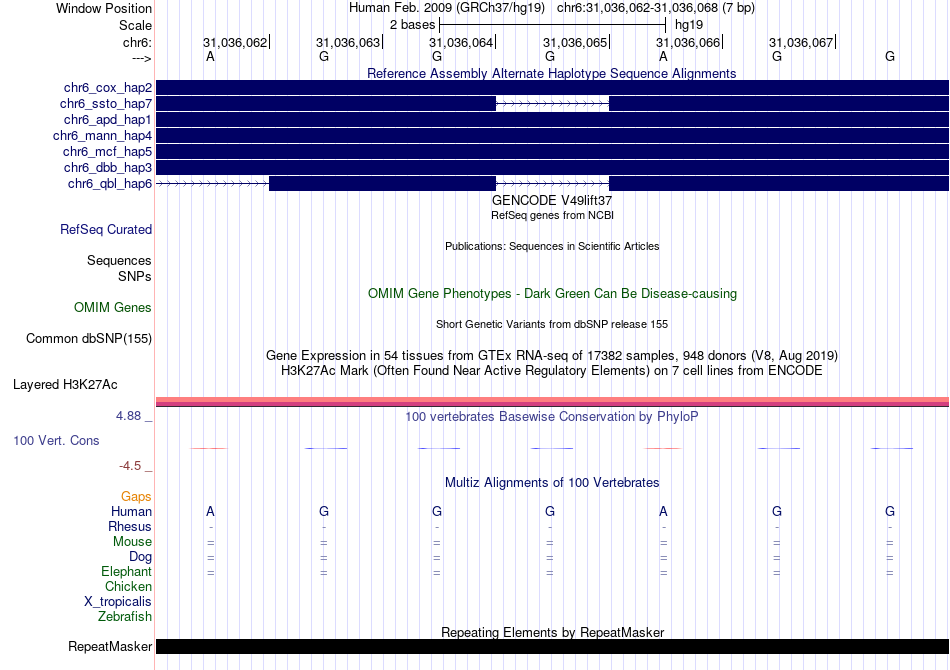This screenshot has width=950, height=670.
Task: Click the chr6_cox_hap2 track label
Action: coord(108,88)
